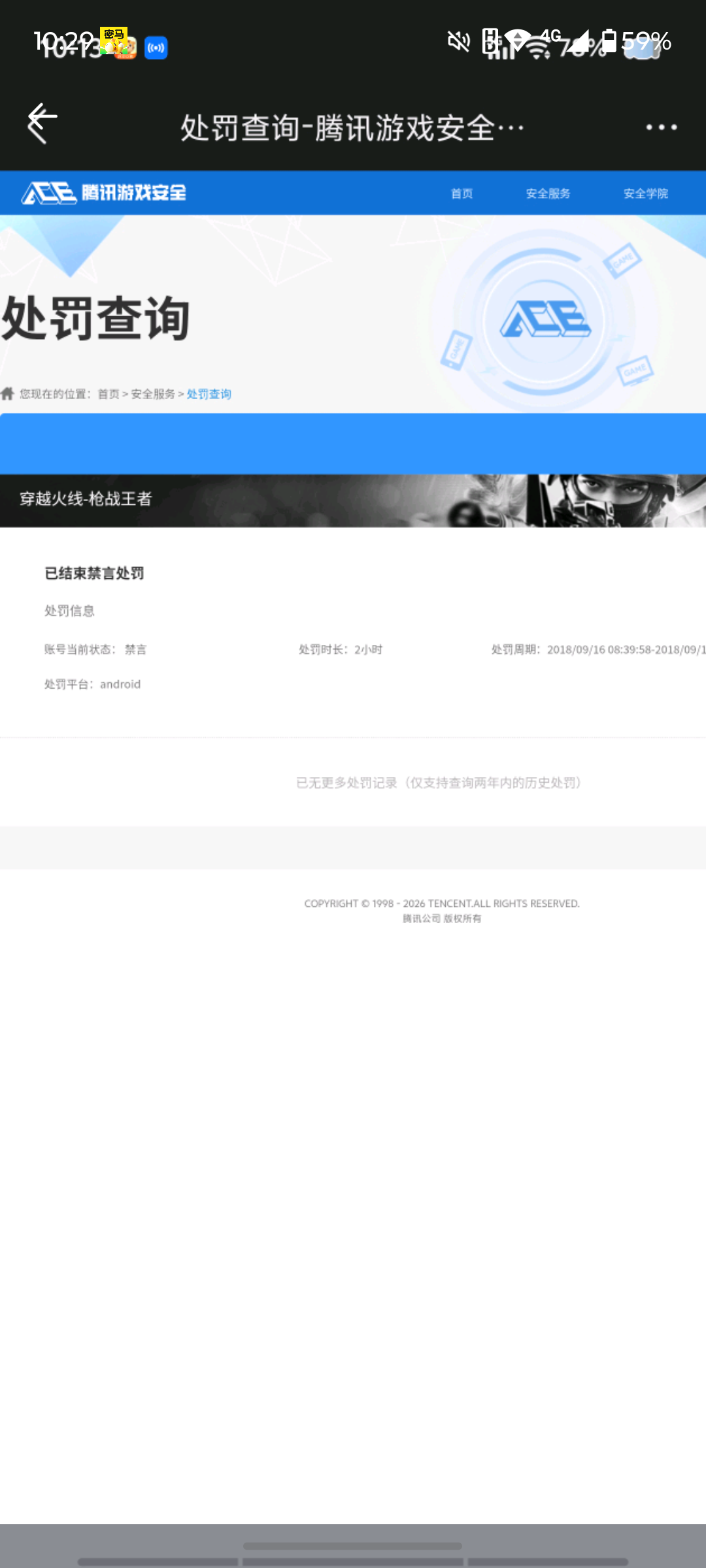The width and height of the screenshot is (706, 1568).
Task: Tap the back arrow icon
Action: 42,123
